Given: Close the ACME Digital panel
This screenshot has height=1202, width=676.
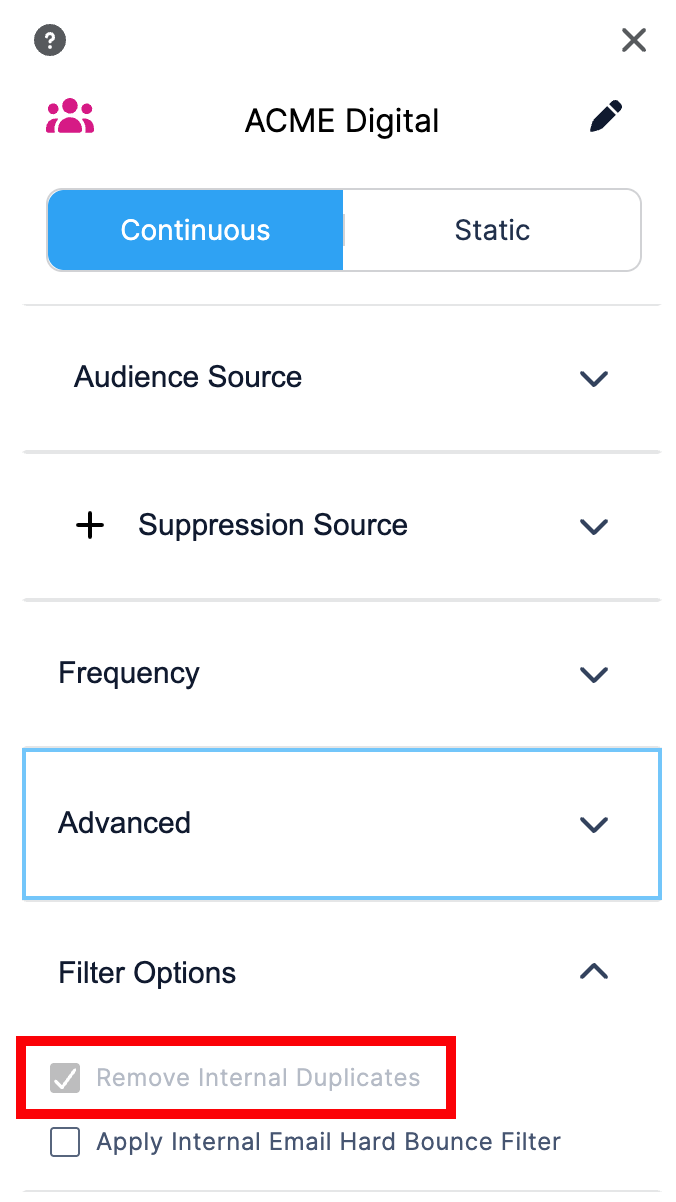Looking at the screenshot, I should pyautogui.click(x=634, y=40).
